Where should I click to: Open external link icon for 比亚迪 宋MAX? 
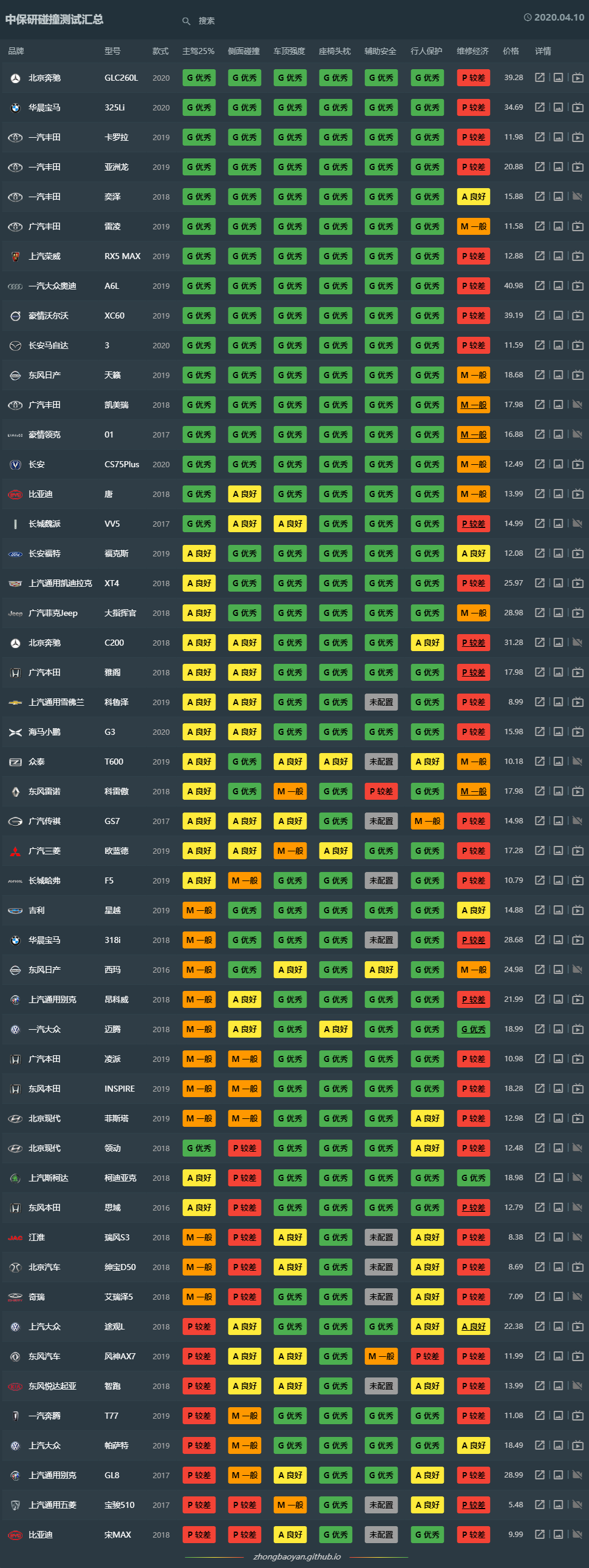click(540, 1535)
